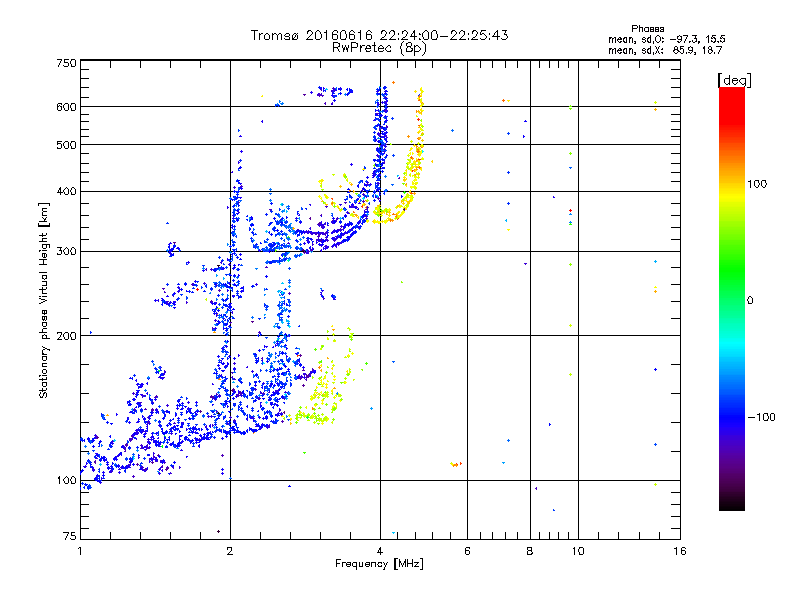Click the '[deg]' colorbar unit label
Image resolution: width=800 pixels, height=600 pixels.
[x=734, y=80]
